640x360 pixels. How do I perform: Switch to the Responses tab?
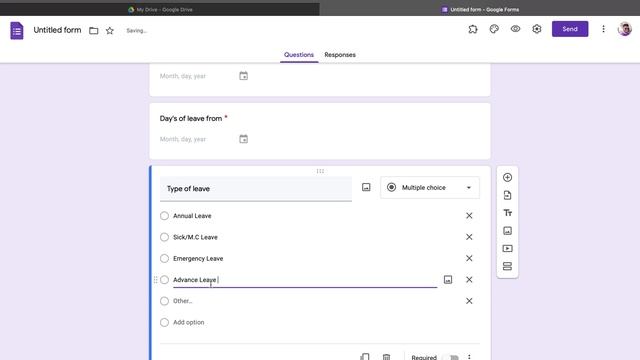tap(340, 55)
